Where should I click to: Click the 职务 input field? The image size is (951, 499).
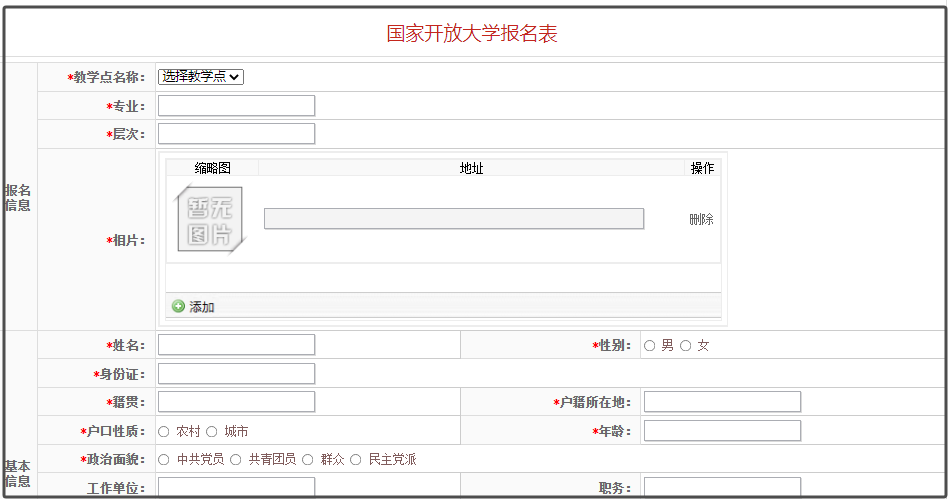pos(722,487)
